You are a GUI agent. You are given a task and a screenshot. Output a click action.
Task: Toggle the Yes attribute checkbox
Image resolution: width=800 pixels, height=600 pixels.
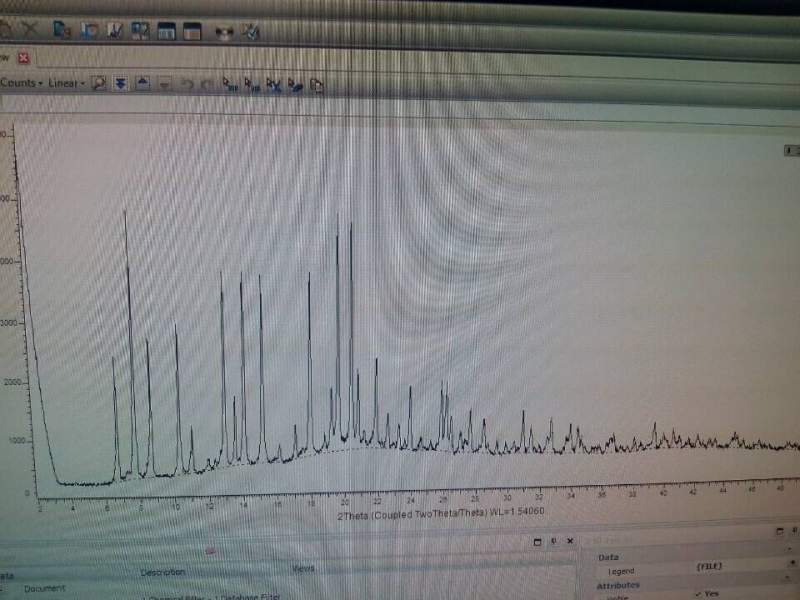(x=697, y=594)
